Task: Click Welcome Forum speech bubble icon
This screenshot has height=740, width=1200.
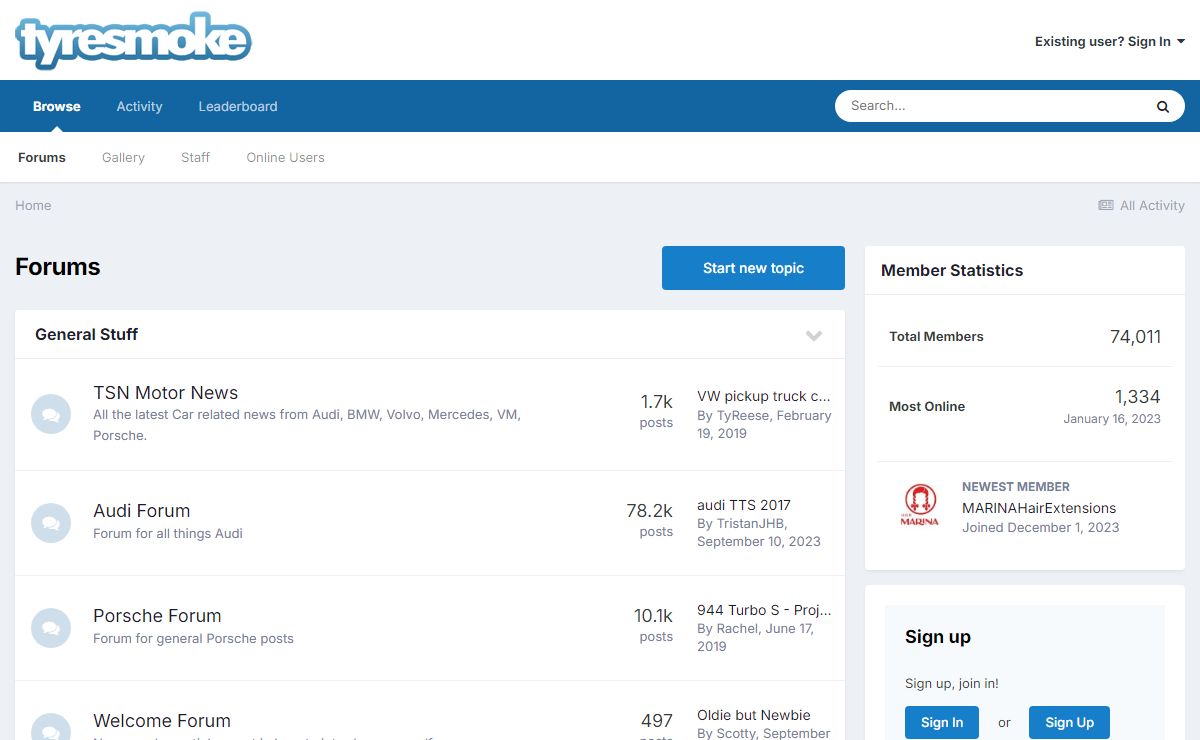Action: 51,728
